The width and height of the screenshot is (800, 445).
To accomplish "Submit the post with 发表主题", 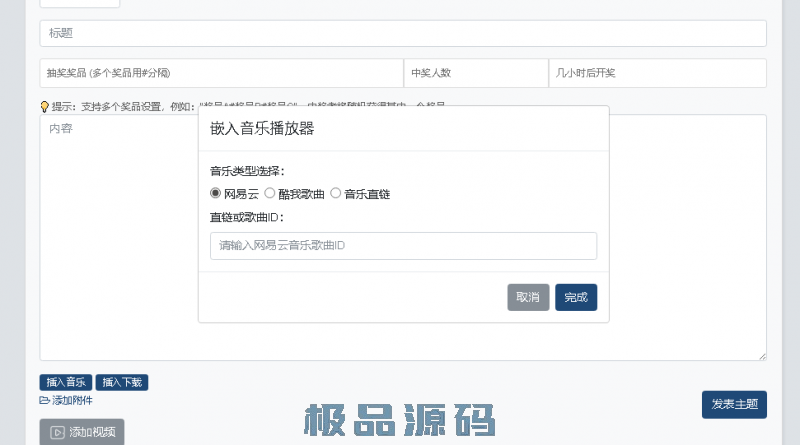I will 734,404.
